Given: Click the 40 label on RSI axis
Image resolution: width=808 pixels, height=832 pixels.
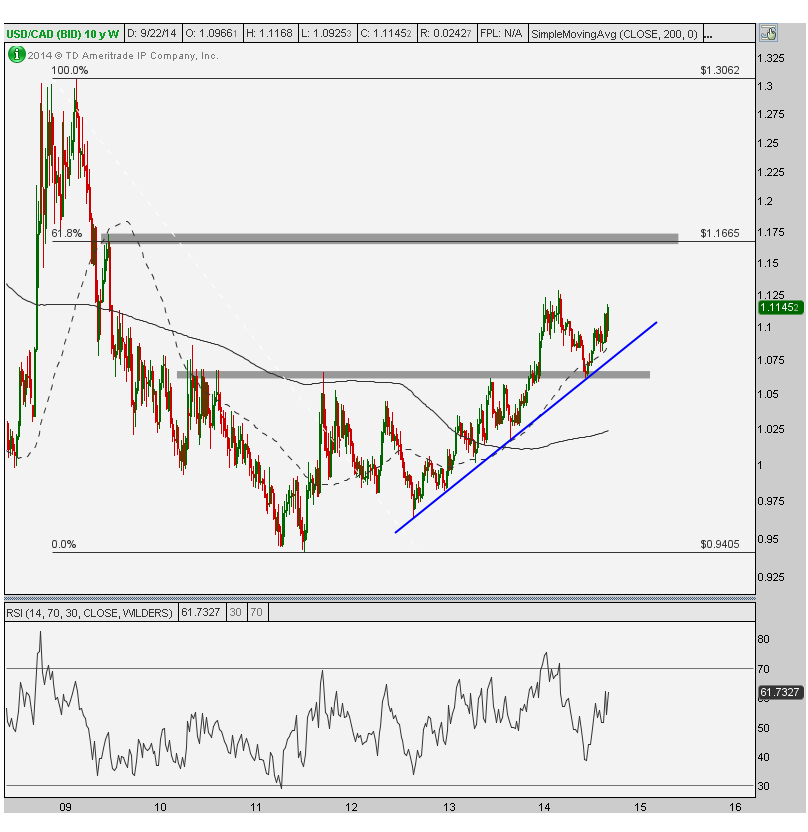Looking at the screenshot, I should point(763,758).
